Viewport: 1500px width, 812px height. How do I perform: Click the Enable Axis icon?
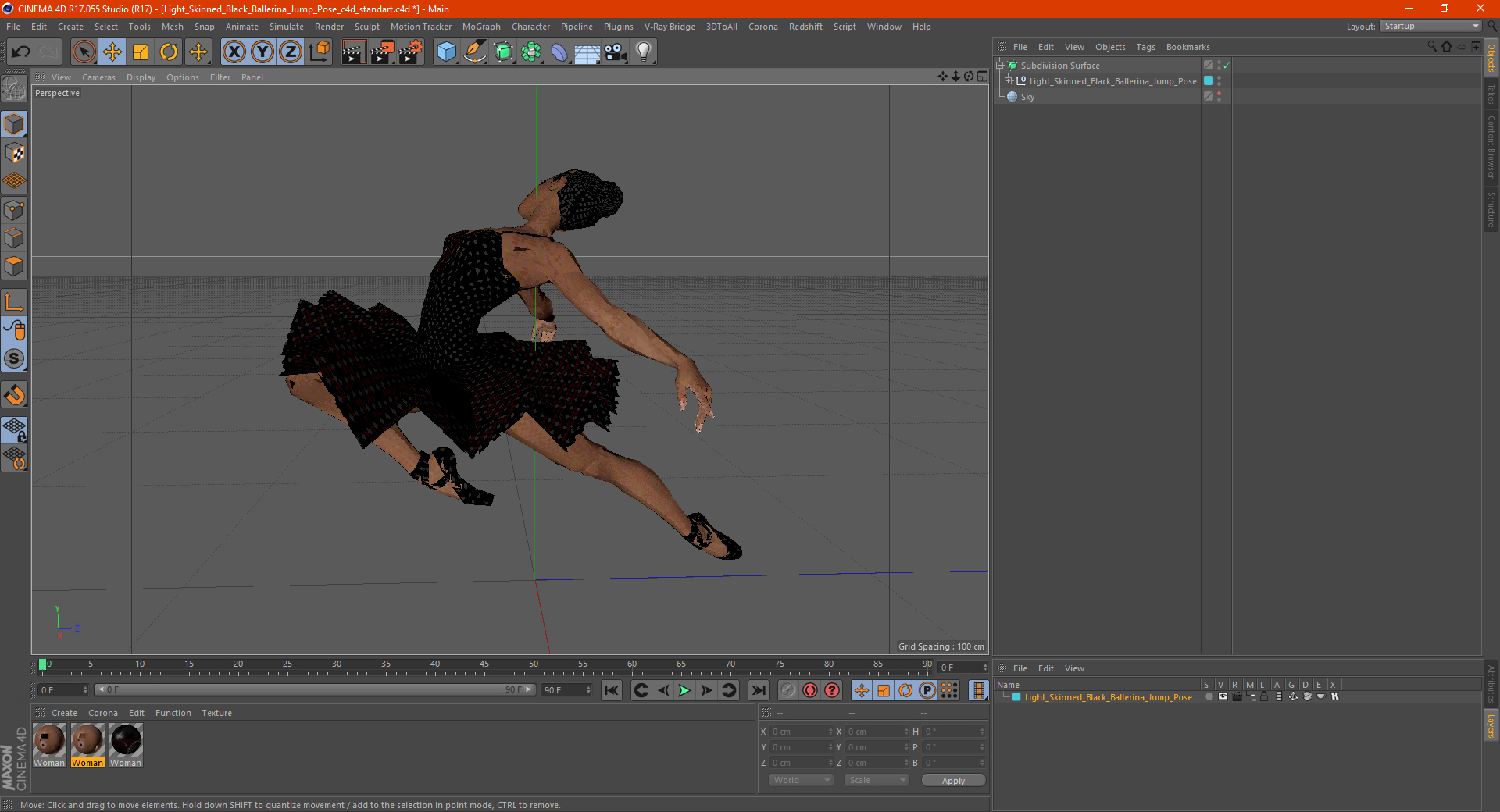(x=14, y=302)
